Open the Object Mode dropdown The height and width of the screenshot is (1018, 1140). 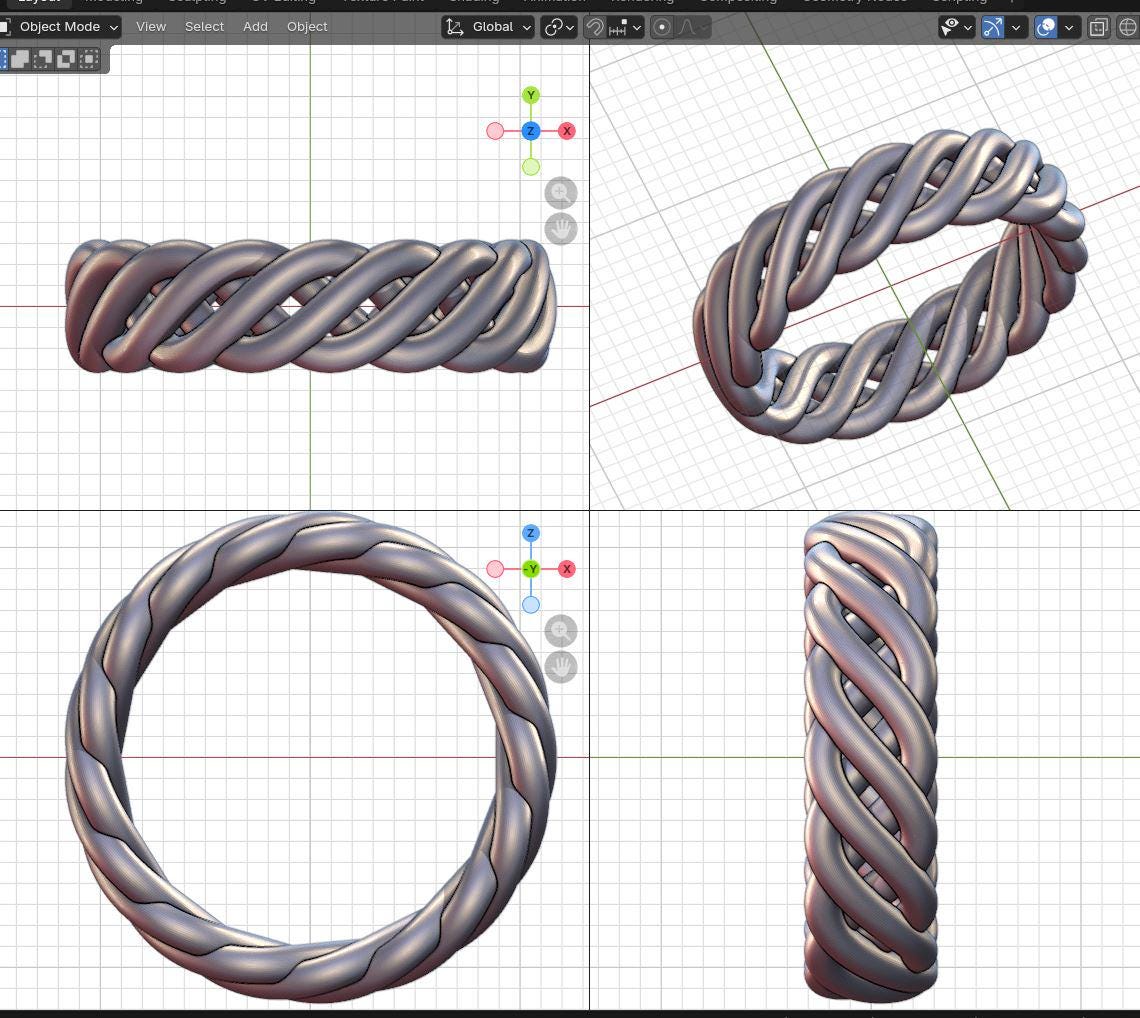click(x=60, y=27)
